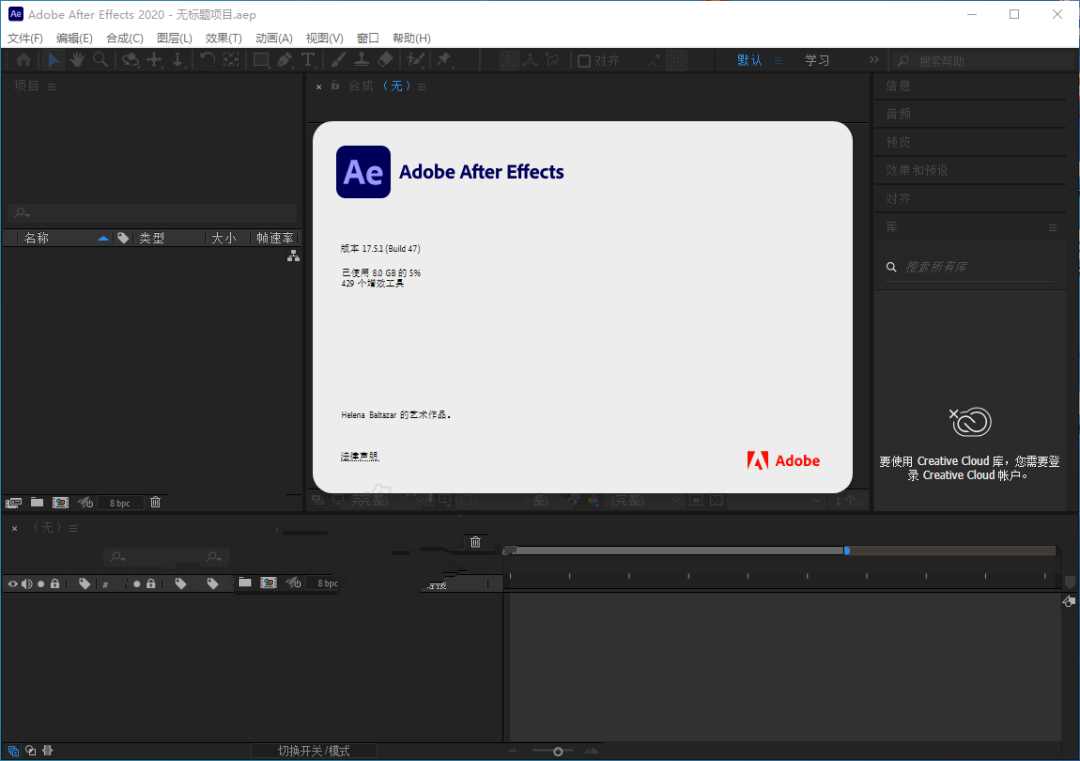This screenshot has width=1080, height=761.
Task: Select the Roto Brush tool
Action: coord(415,60)
